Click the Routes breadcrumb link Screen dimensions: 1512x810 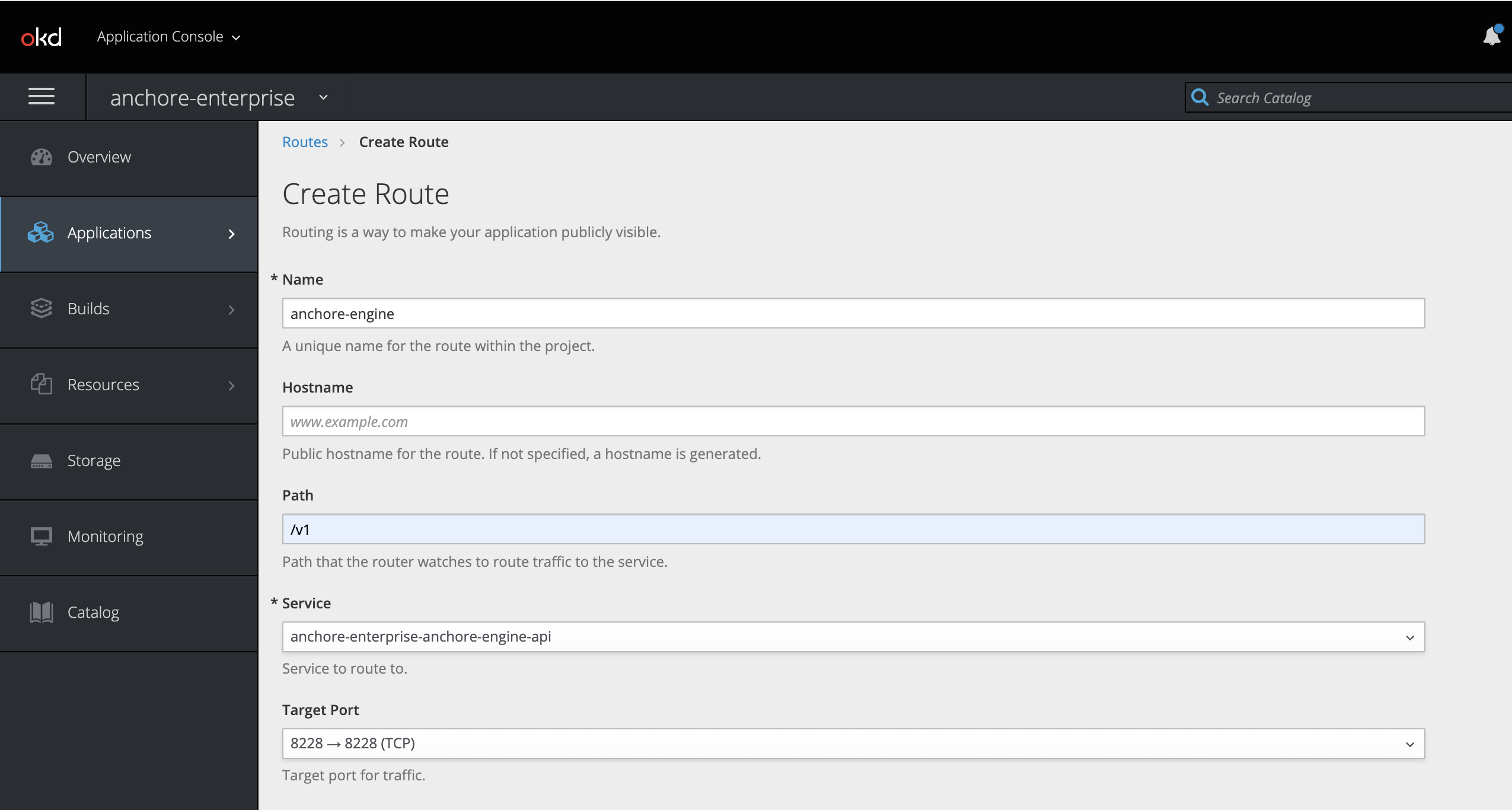(305, 142)
